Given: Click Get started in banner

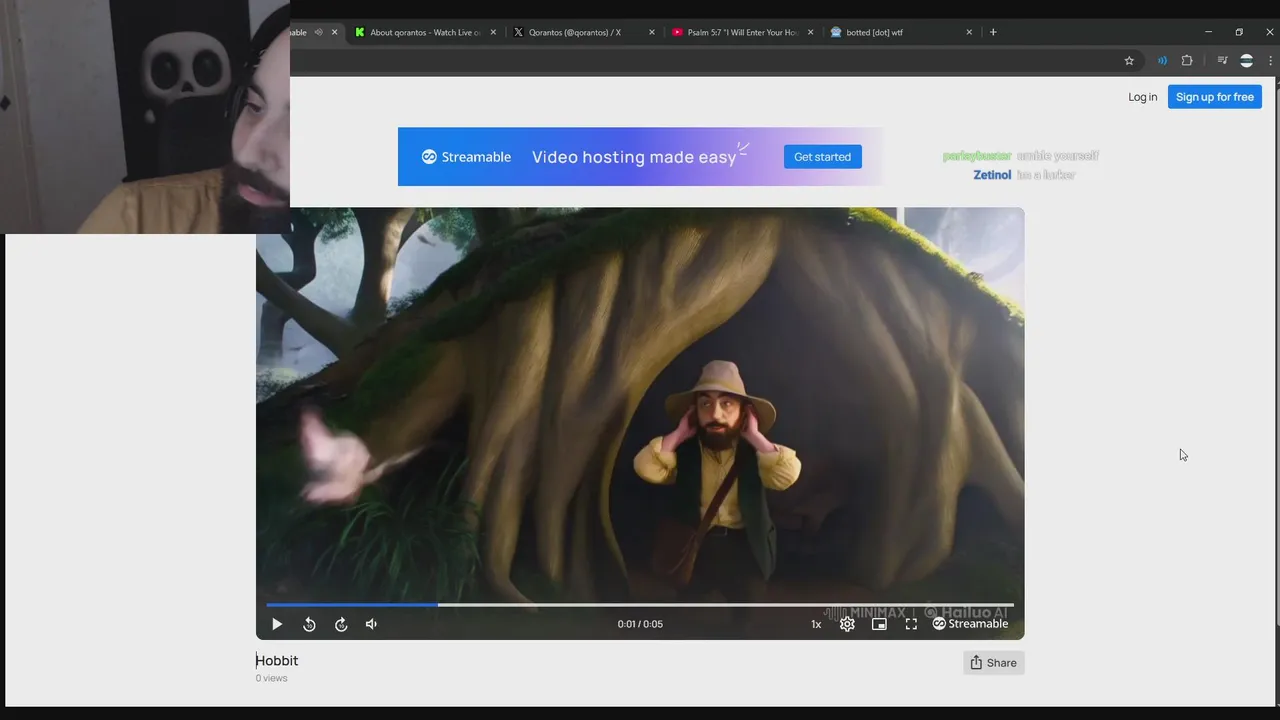Looking at the screenshot, I should click(822, 157).
